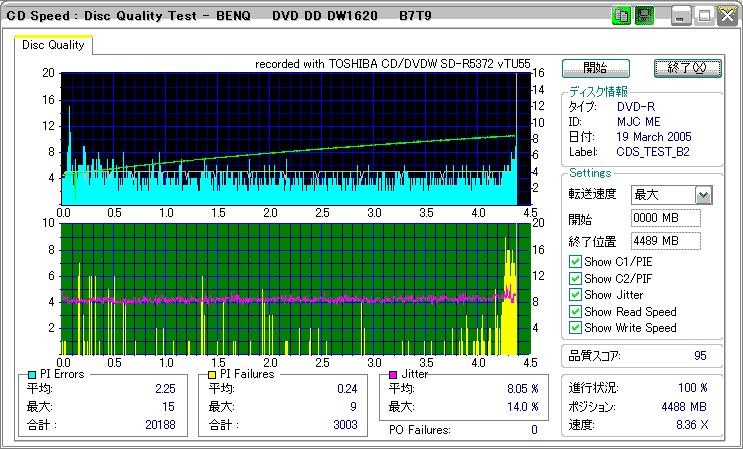Viewport: 743px width, 449px height.
Task: Click the 終了位置 end position field
Action: point(665,241)
